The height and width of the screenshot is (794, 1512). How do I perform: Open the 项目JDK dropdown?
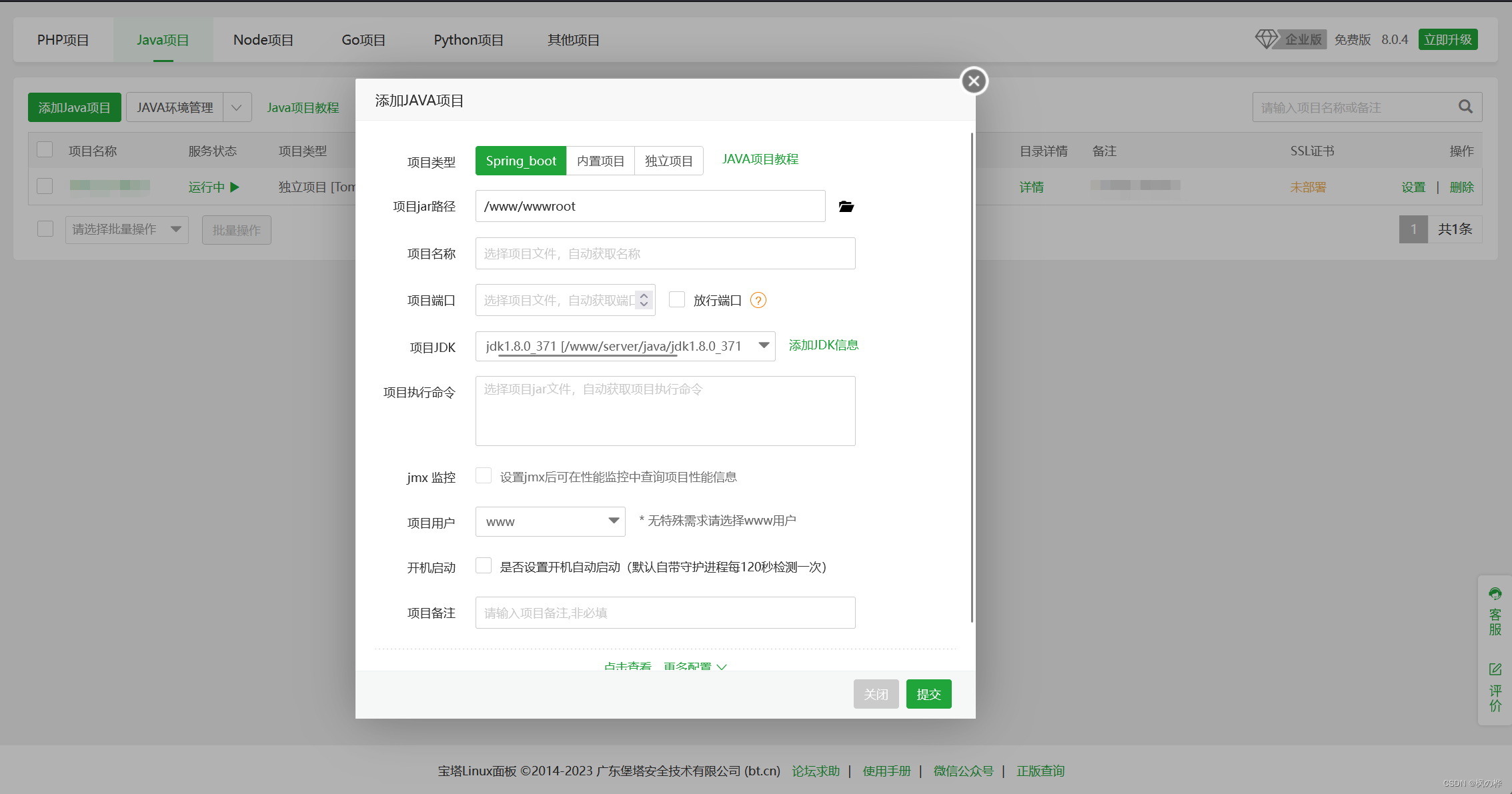point(625,346)
